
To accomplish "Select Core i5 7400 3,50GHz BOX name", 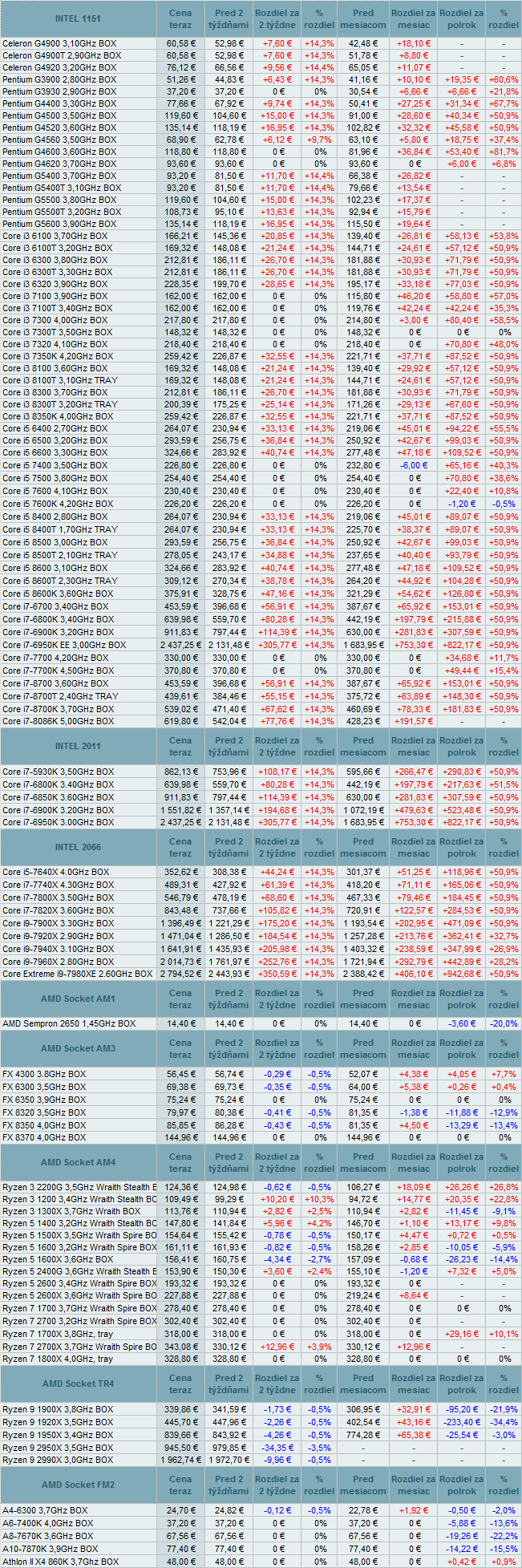I will 55,465.
